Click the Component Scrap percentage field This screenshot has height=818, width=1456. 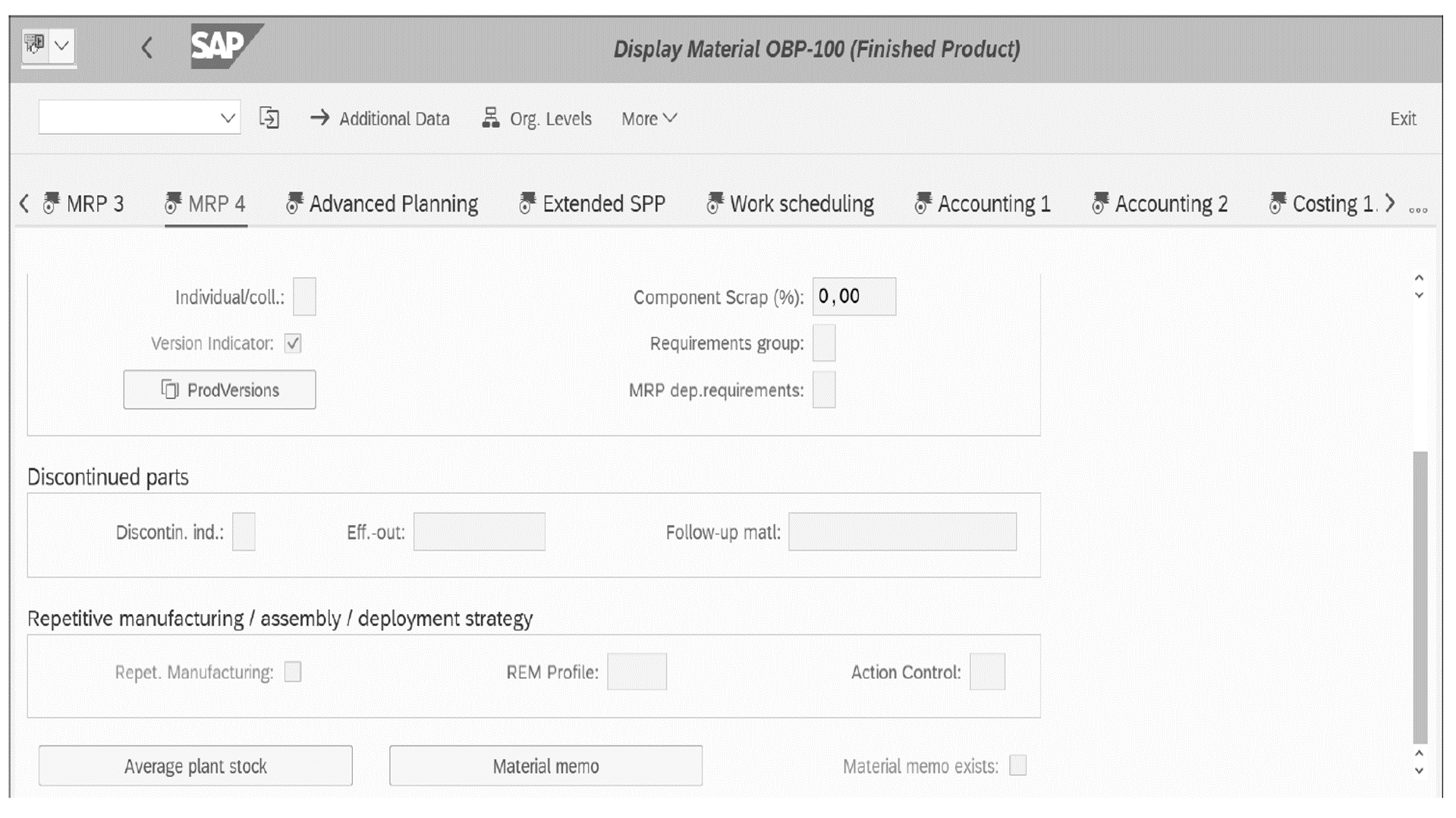pos(853,297)
